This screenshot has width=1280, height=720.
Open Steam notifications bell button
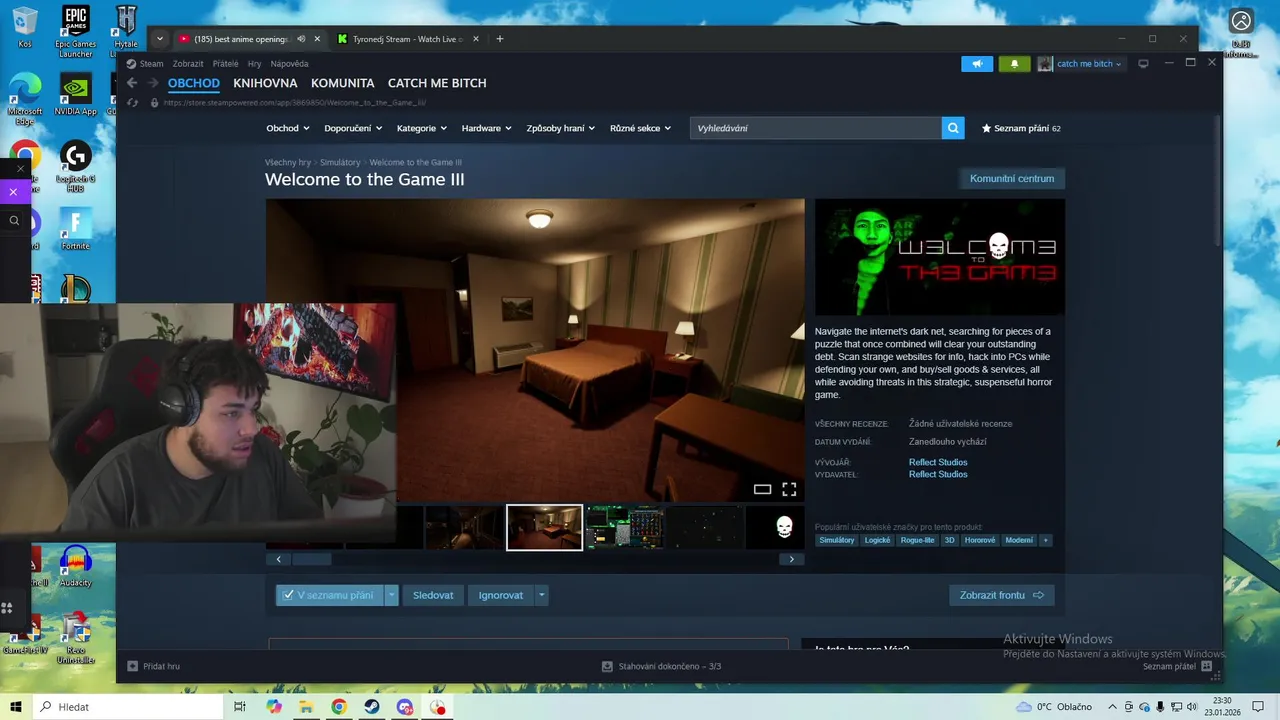tap(1014, 64)
